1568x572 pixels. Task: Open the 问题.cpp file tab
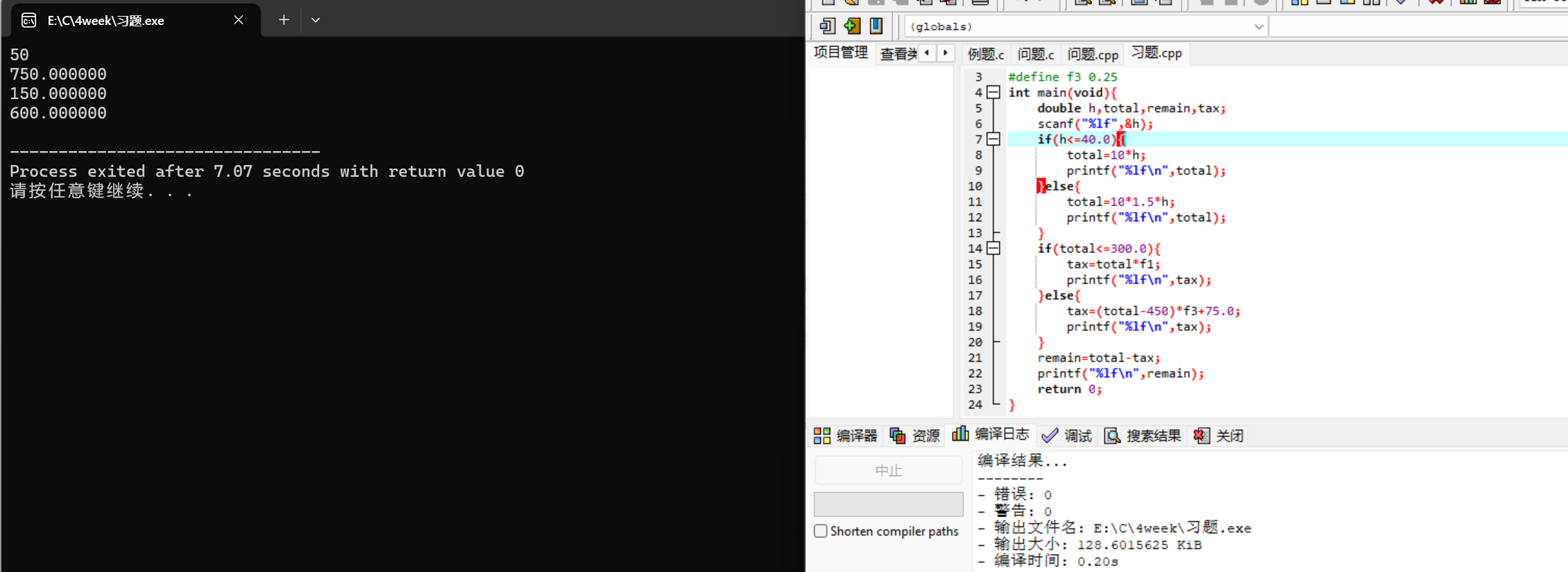point(1093,54)
